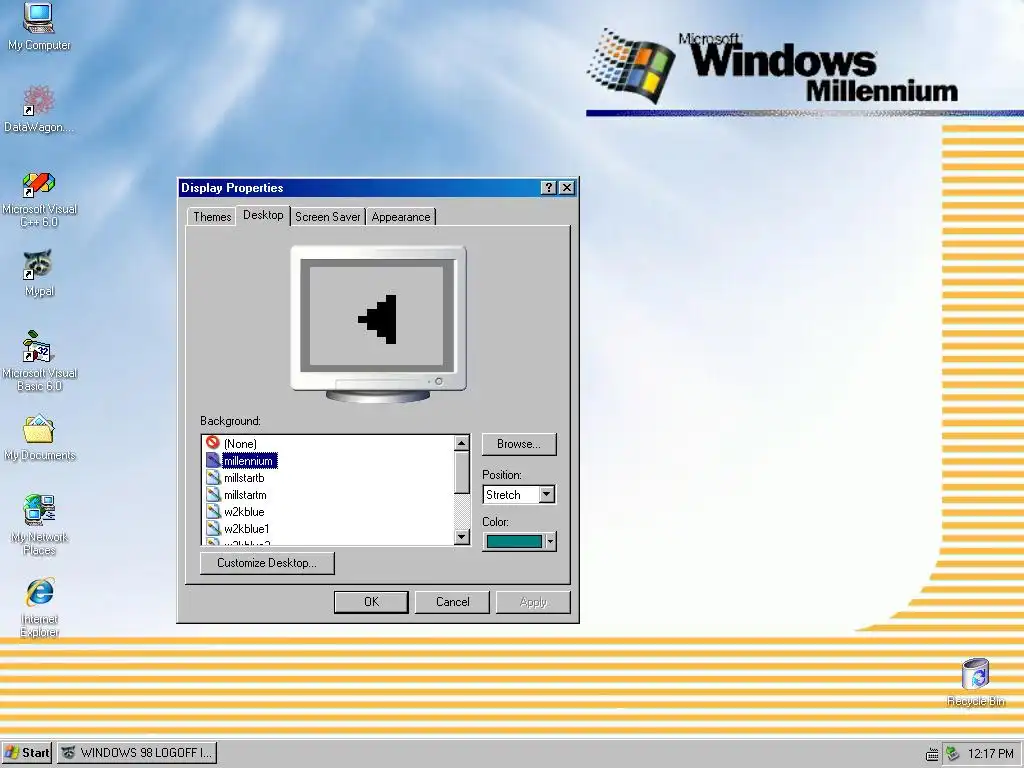Click the millstartm bitmap file icon
Image resolution: width=1024 pixels, height=768 pixels.
point(213,494)
